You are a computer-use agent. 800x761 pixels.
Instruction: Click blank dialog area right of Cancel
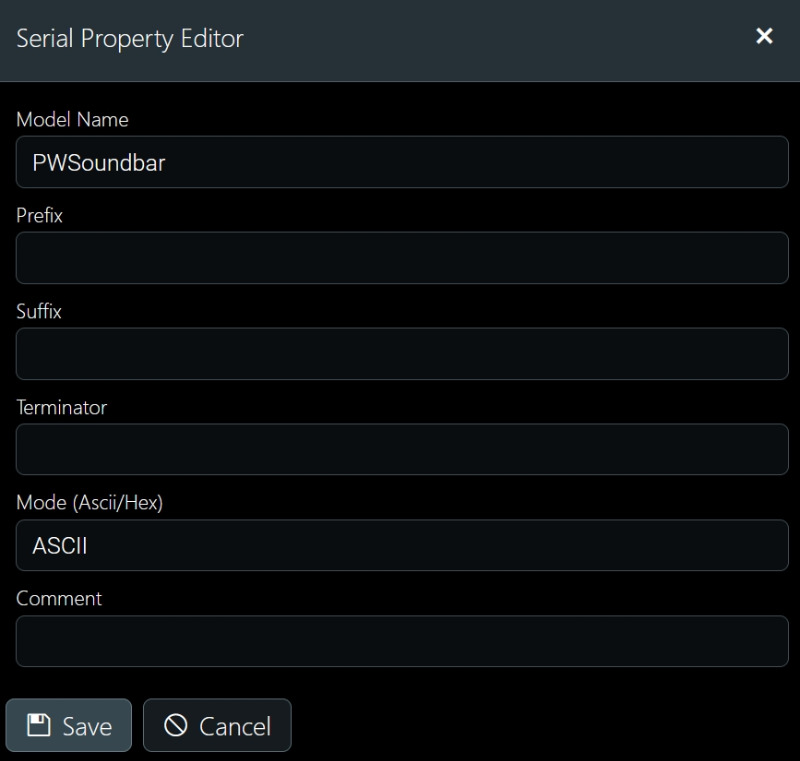pos(541,725)
